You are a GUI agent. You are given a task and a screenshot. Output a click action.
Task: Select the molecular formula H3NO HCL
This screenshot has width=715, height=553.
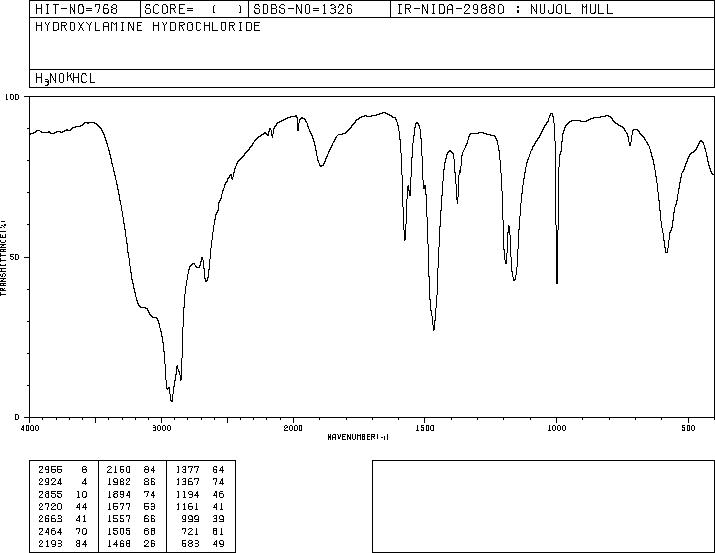(x=65, y=78)
